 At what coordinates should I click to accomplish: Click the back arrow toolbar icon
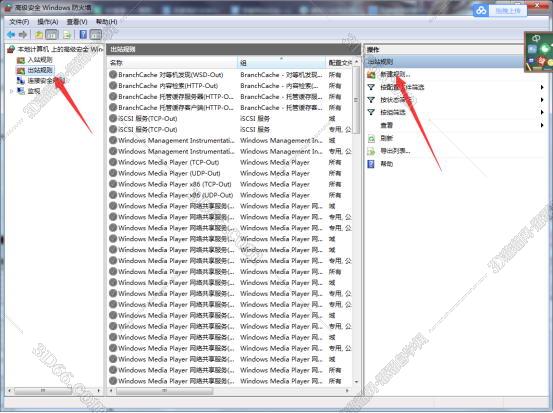[11, 35]
